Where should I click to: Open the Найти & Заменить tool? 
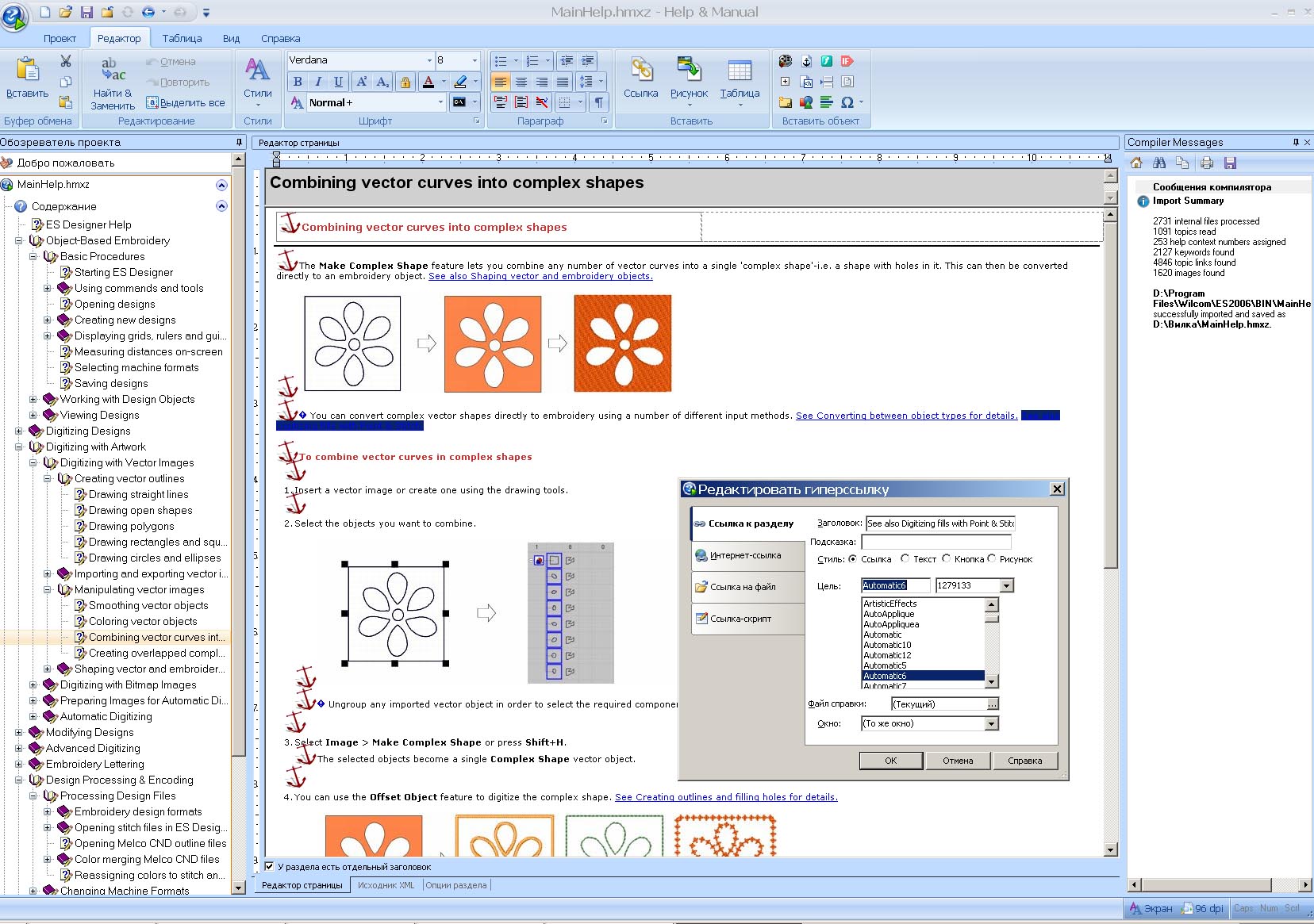113,82
